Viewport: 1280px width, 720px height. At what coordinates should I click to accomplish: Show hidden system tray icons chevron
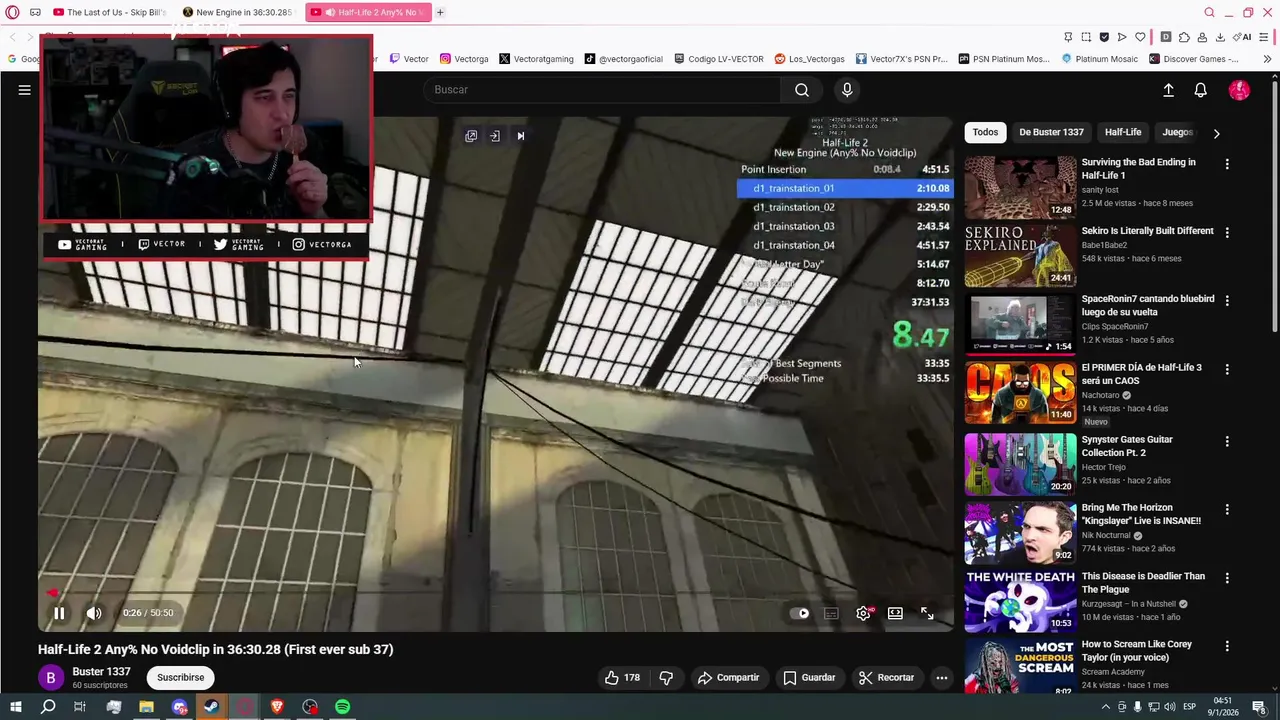(1106, 707)
